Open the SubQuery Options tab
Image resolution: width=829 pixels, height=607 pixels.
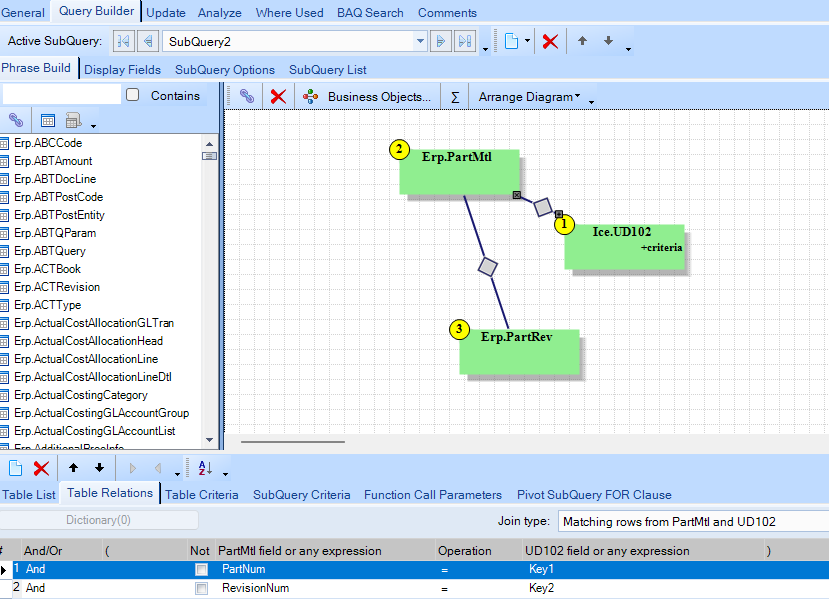point(225,70)
